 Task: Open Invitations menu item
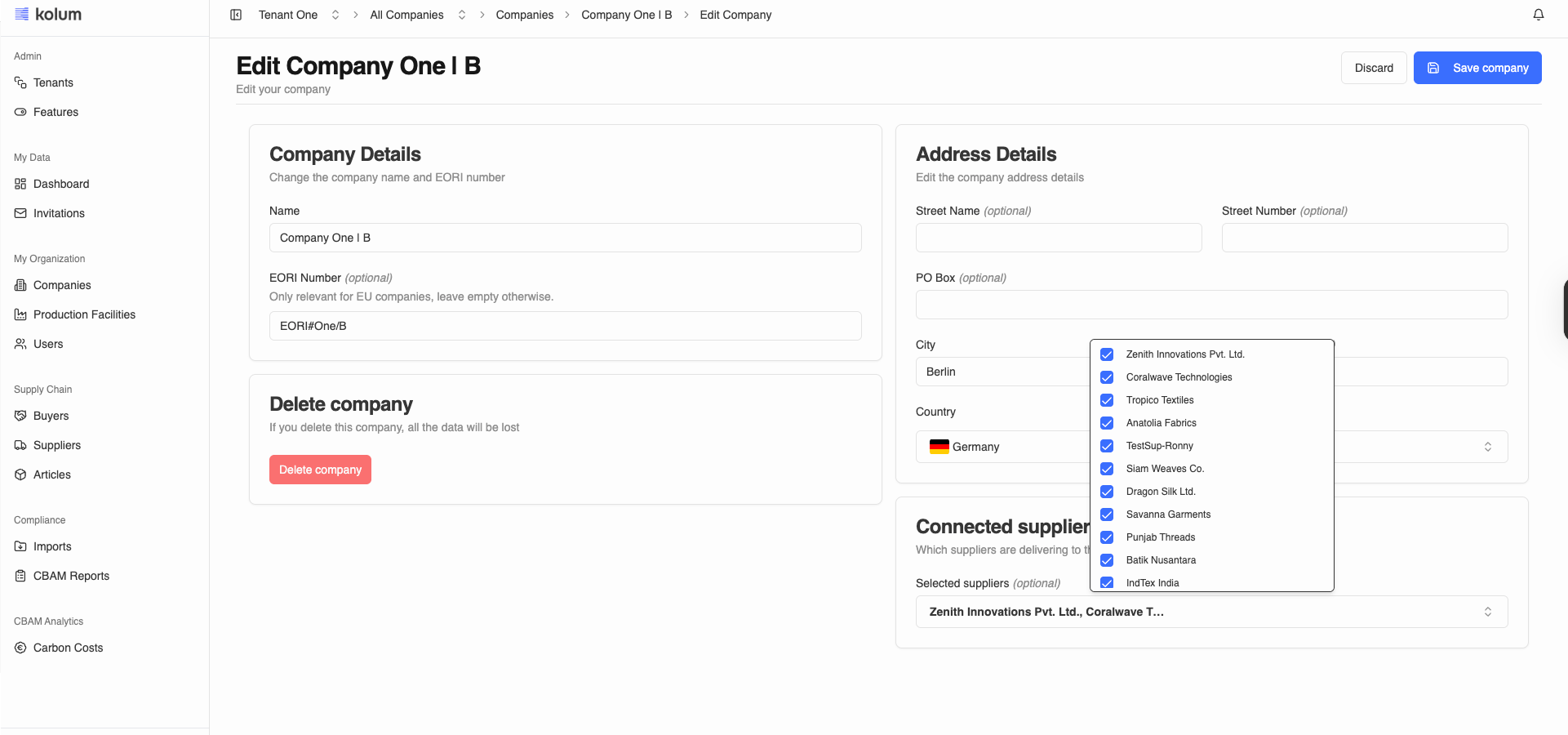click(x=59, y=213)
